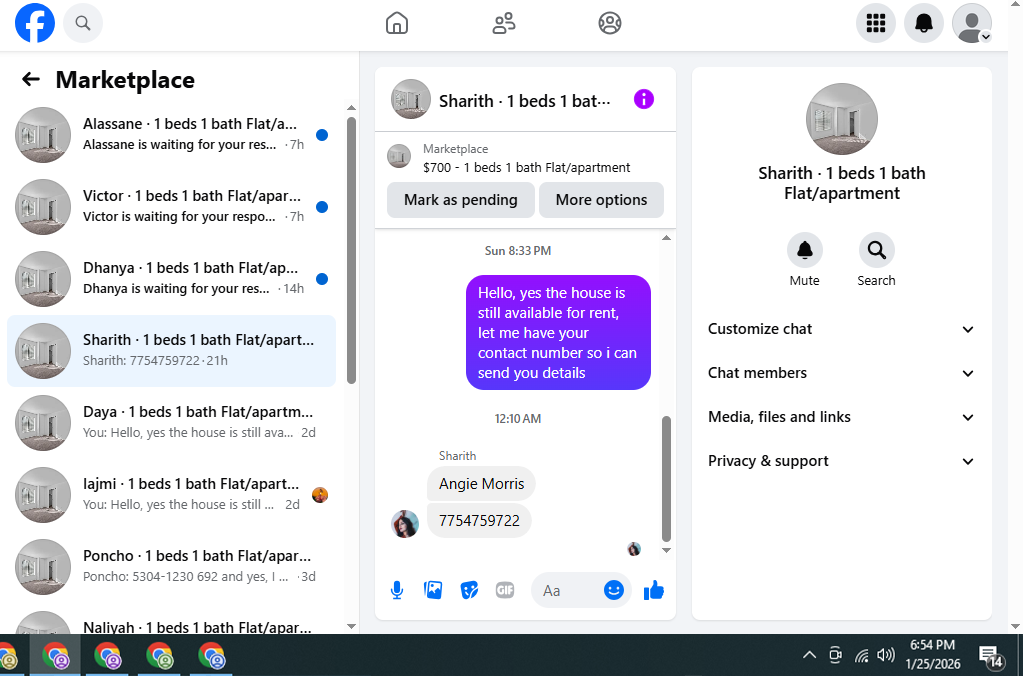Screen dimensions: 1023x676
Task: Click Mark as pending button
Action: [x=461, y=200]
